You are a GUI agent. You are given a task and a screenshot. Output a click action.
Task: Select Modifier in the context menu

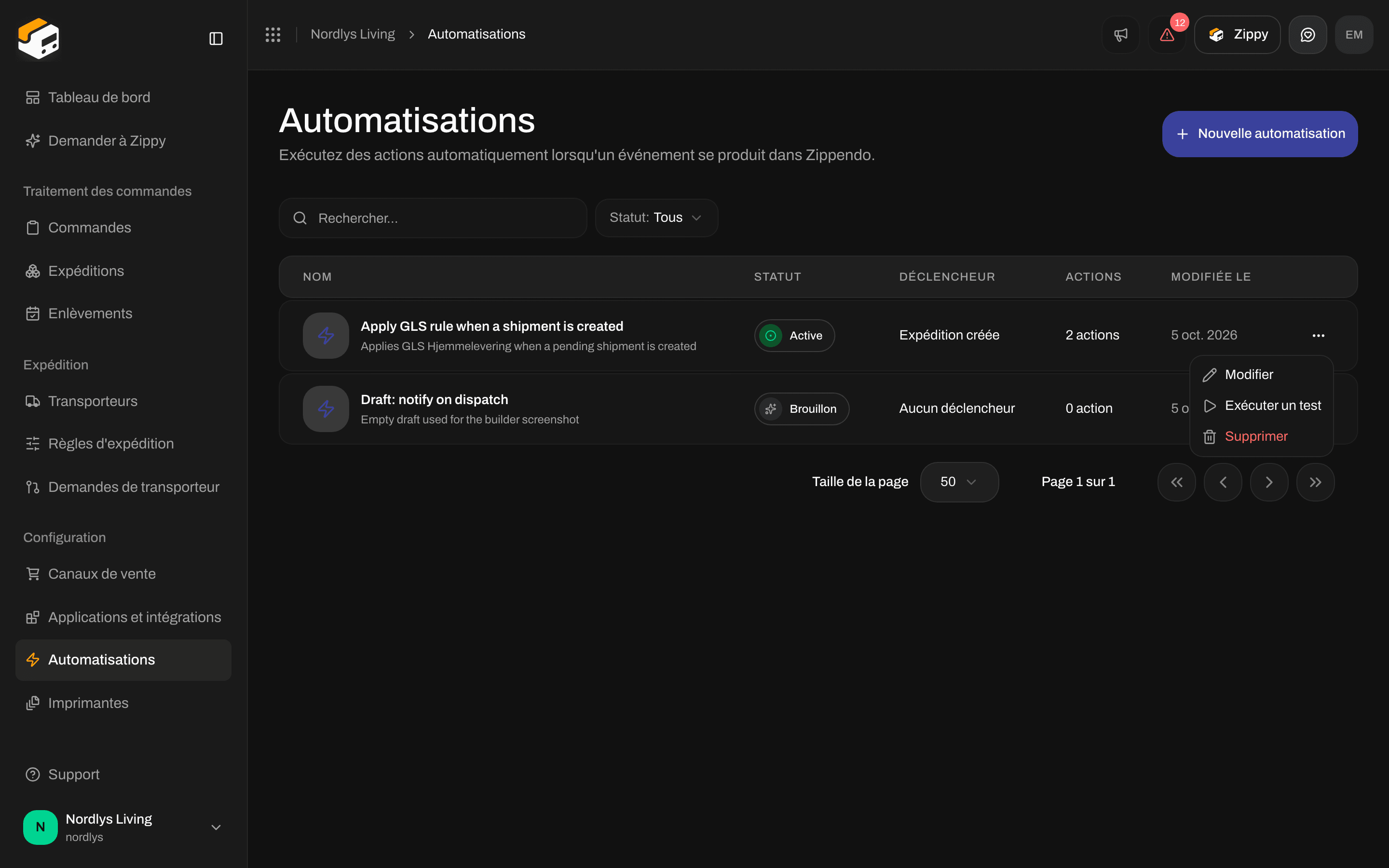tap(1261, 375)
